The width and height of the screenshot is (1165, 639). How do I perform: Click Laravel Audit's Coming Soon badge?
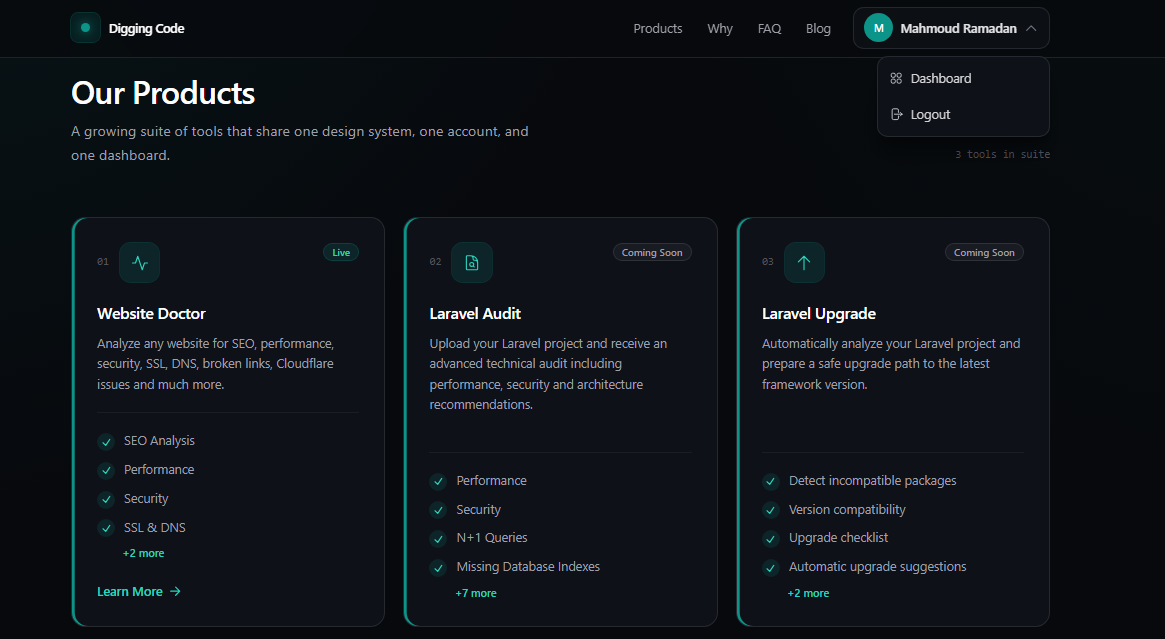pos(652,253)
